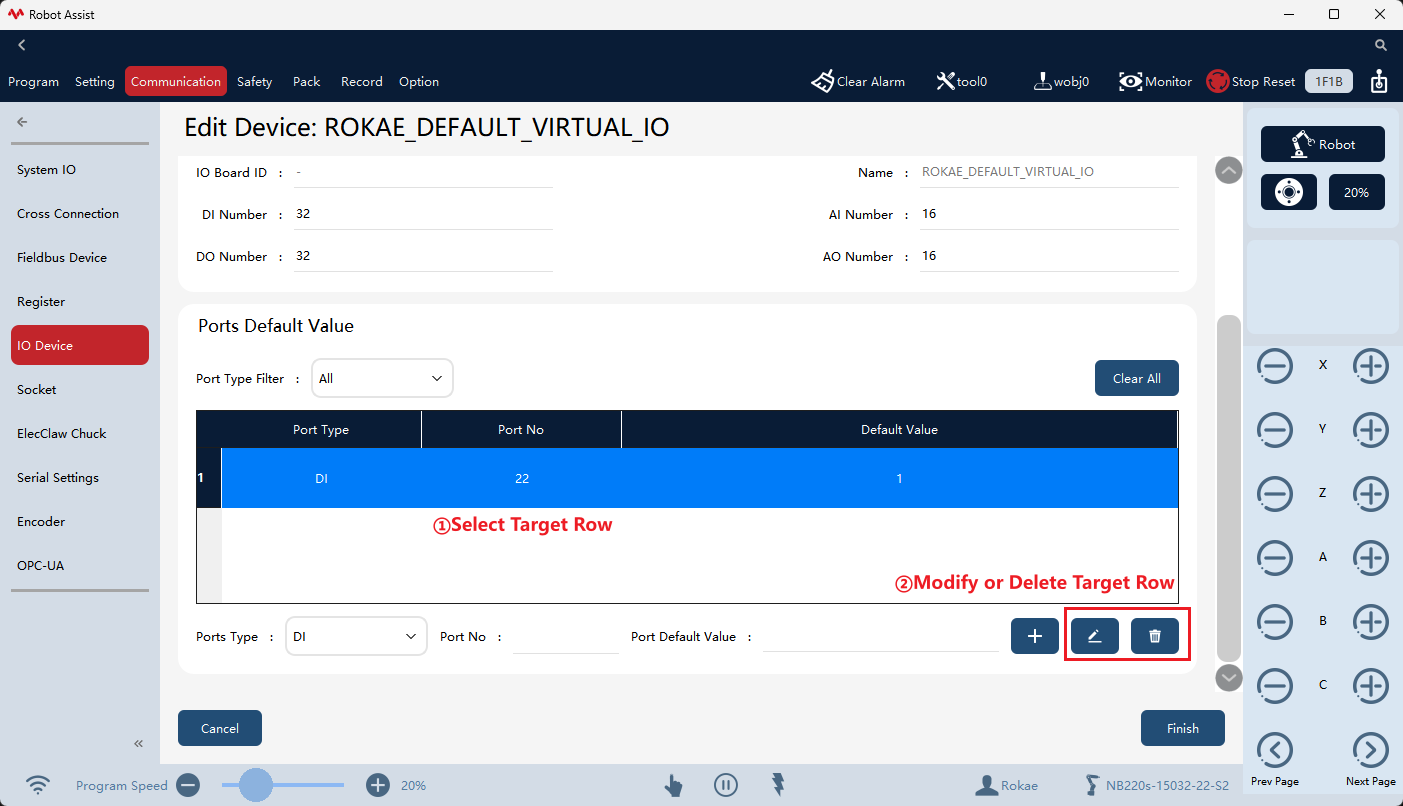The width and height of the screenshot is (1403, 806).
Task: Click the jog joystick mode icon
Action: [x=1289, y=192]
